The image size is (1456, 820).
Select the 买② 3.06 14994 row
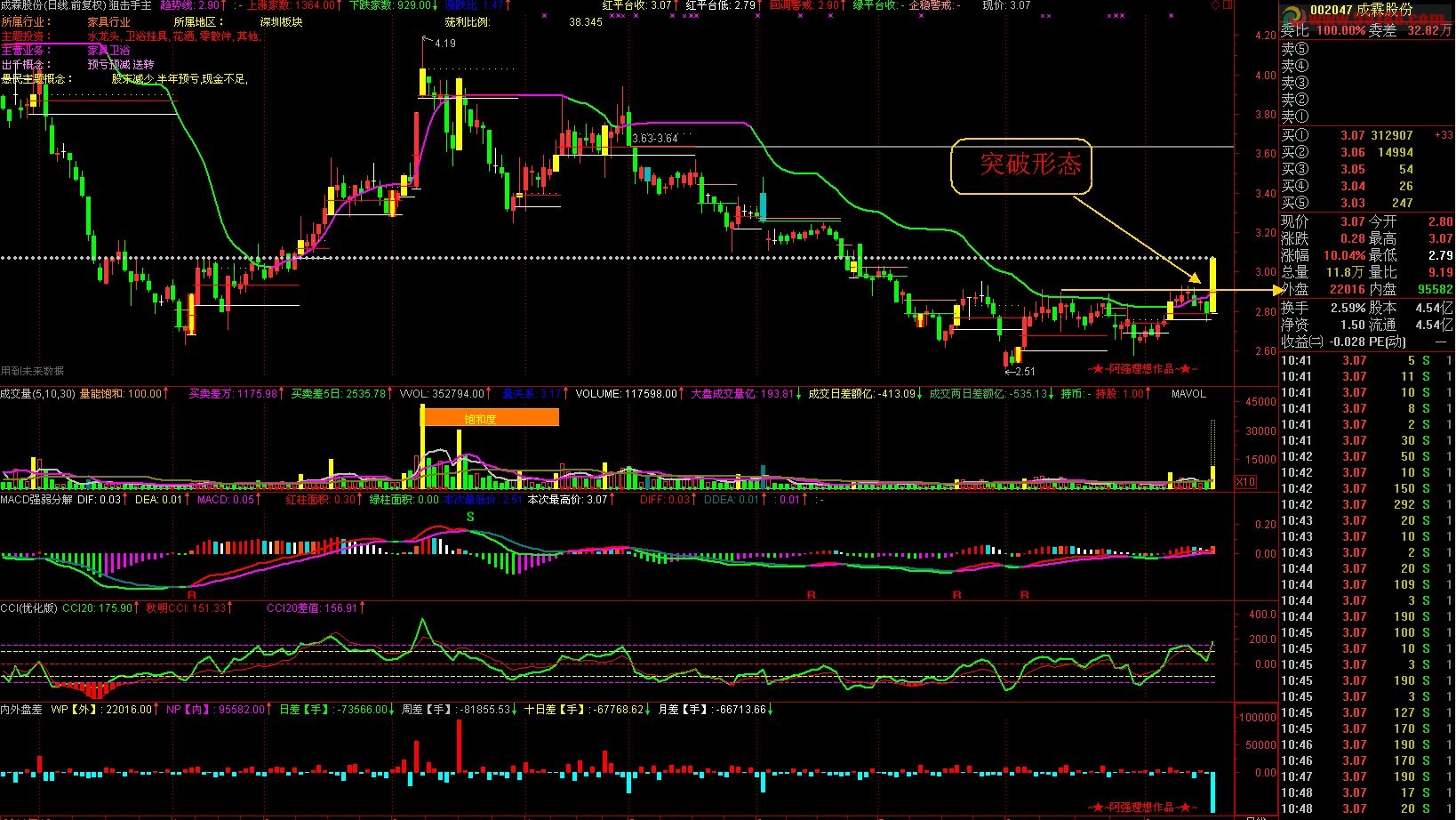click(1367, 152)
